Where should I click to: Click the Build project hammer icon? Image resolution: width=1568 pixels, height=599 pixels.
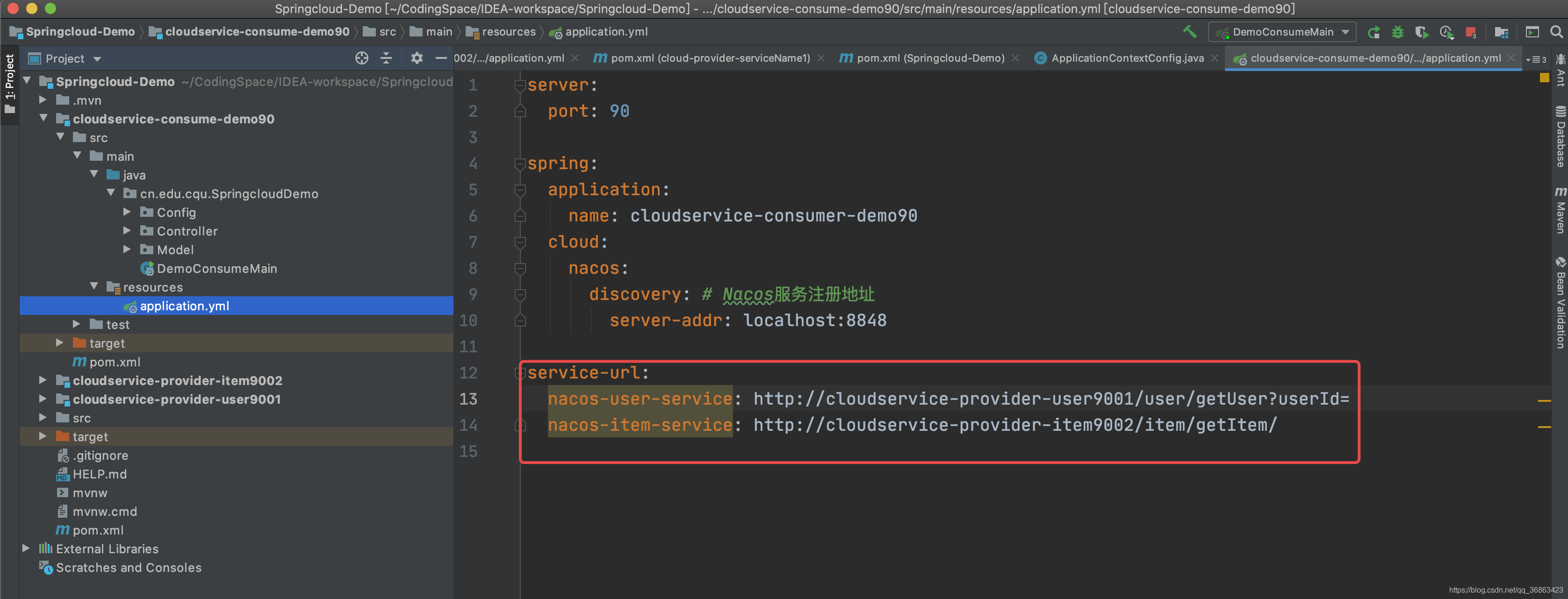pos(1189,32)
